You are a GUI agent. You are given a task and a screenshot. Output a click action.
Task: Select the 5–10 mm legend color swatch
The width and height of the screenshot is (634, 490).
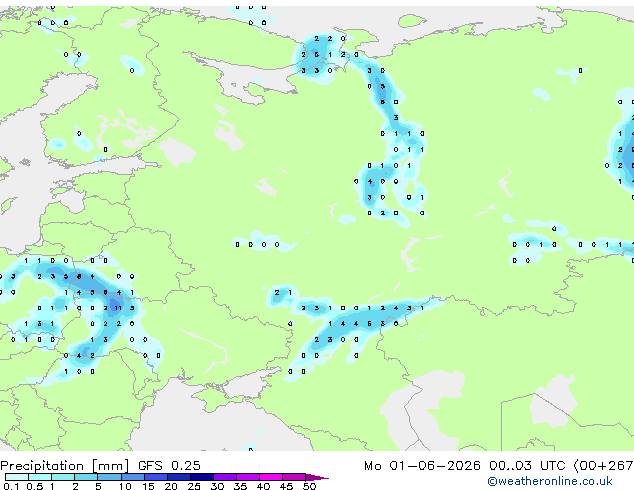point(109,477)
